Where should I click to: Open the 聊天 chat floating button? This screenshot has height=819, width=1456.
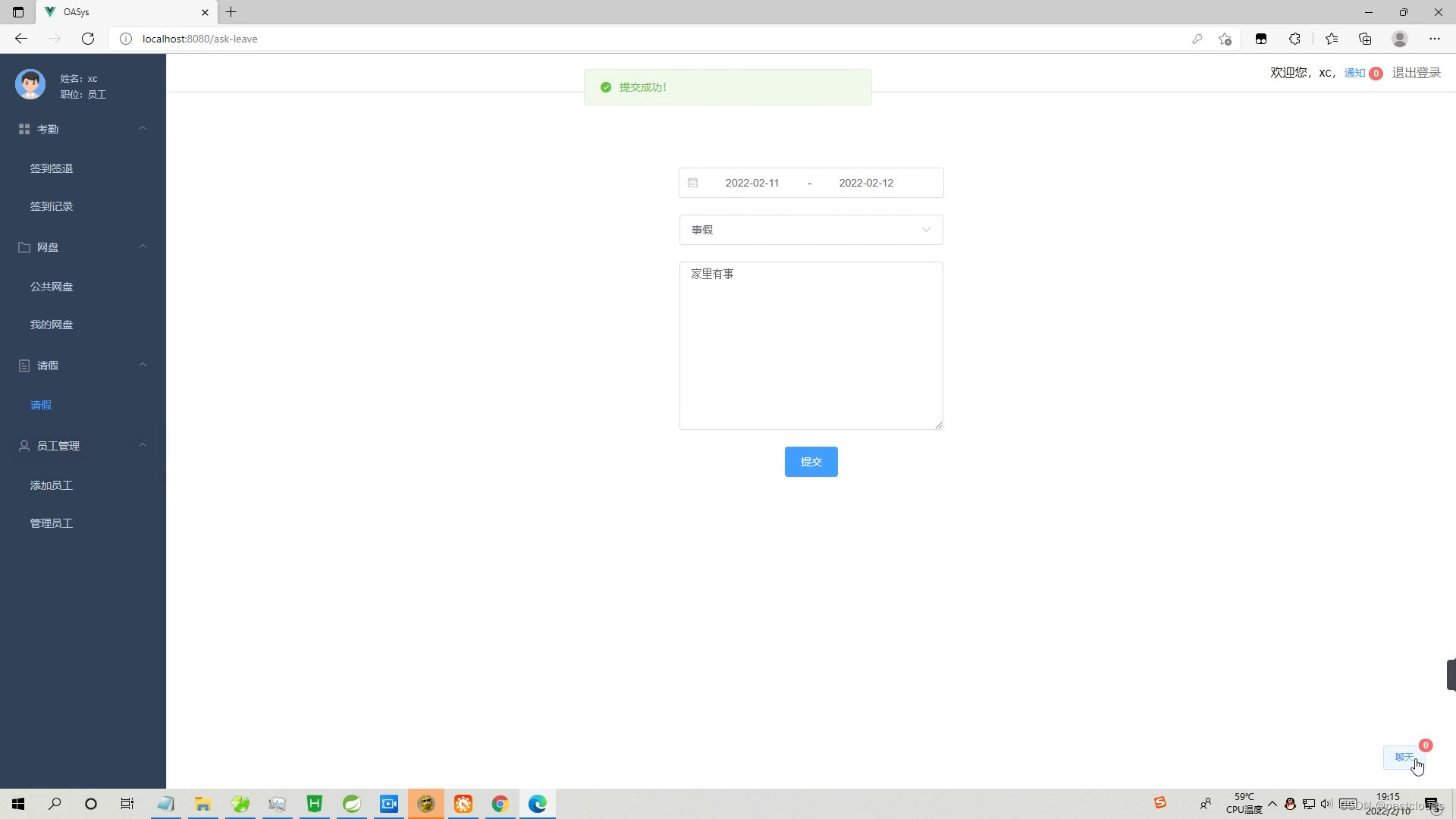[1404, 757]
